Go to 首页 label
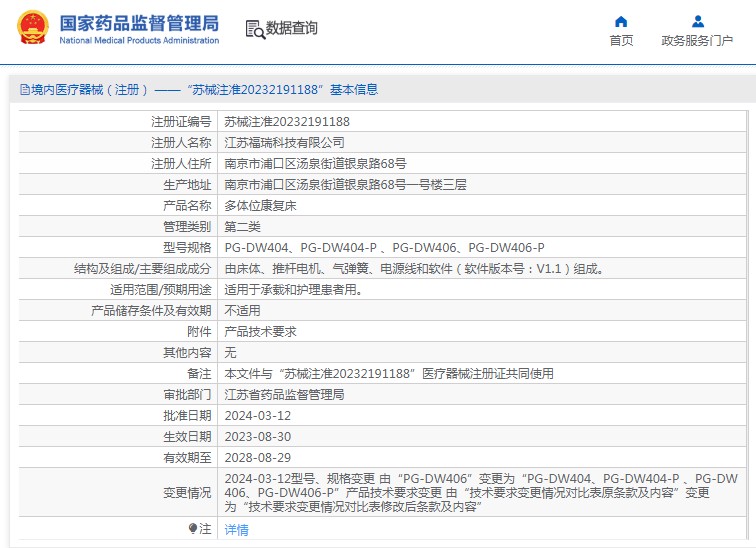This screenshot has width=756, height=548. click(621, 40)
